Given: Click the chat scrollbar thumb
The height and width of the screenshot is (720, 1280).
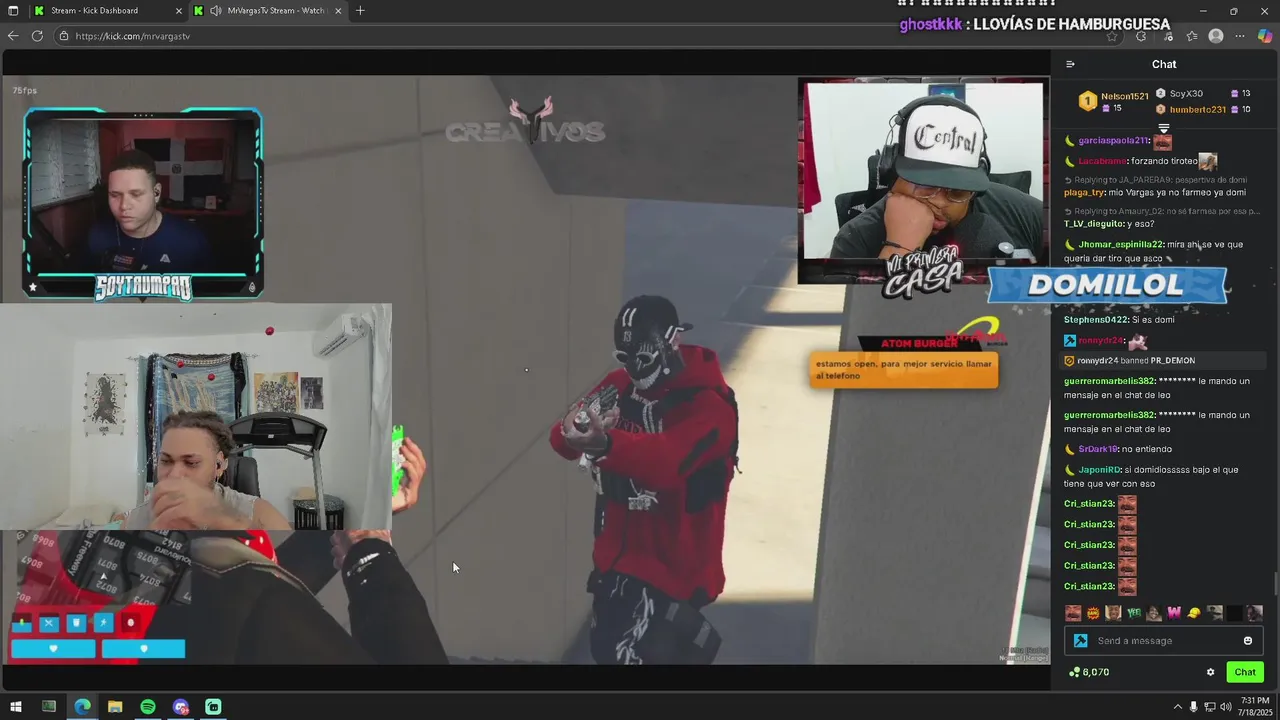Looking at the screenshot, I should pyautogui.click(x=1275, y=583).
